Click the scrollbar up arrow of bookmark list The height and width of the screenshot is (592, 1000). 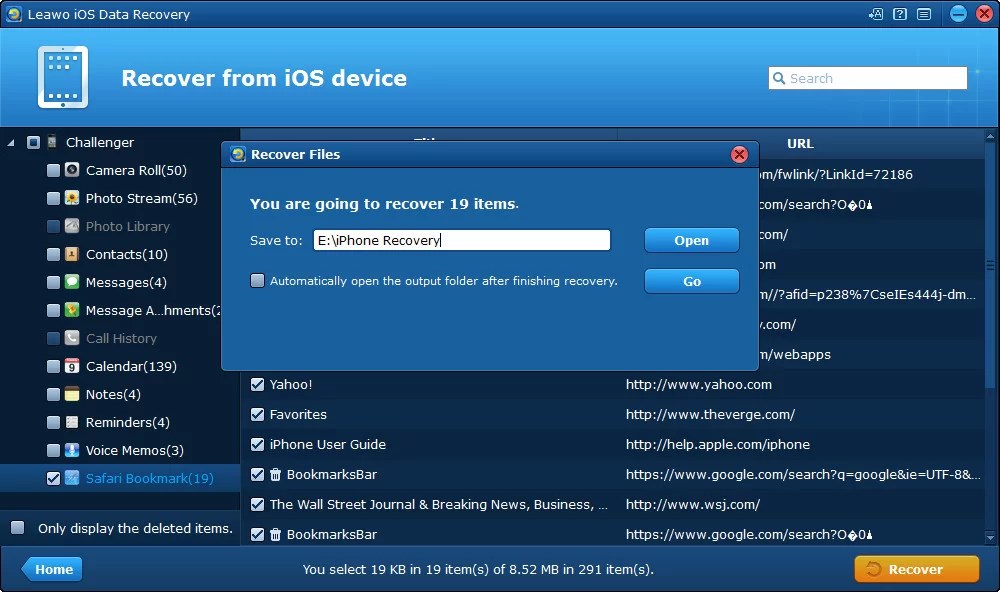click(990, 137)
